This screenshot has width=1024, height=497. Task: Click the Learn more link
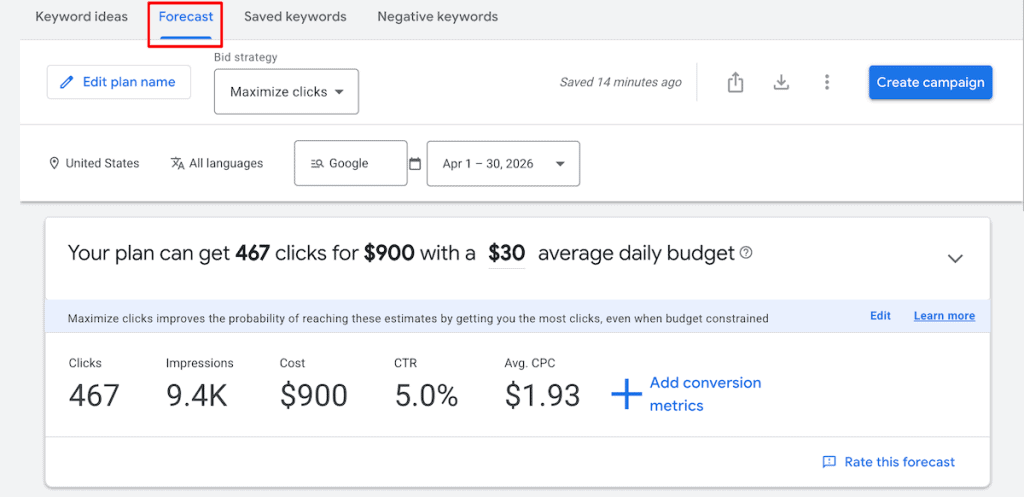[944, 315]
